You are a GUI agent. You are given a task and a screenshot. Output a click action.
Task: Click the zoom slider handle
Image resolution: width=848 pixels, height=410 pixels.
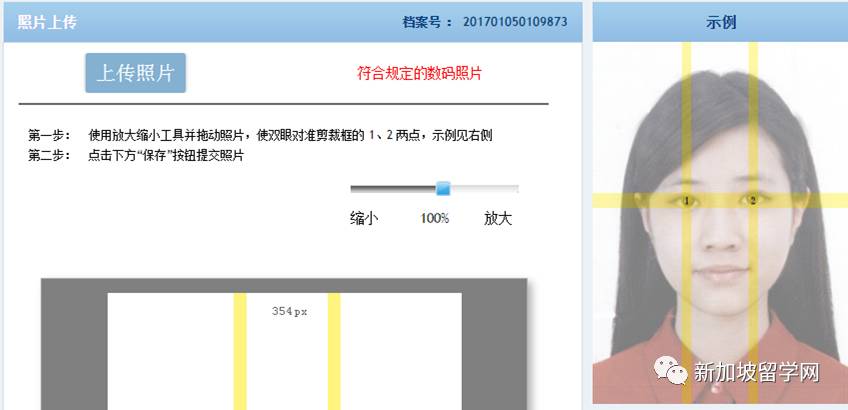point(443,188)
